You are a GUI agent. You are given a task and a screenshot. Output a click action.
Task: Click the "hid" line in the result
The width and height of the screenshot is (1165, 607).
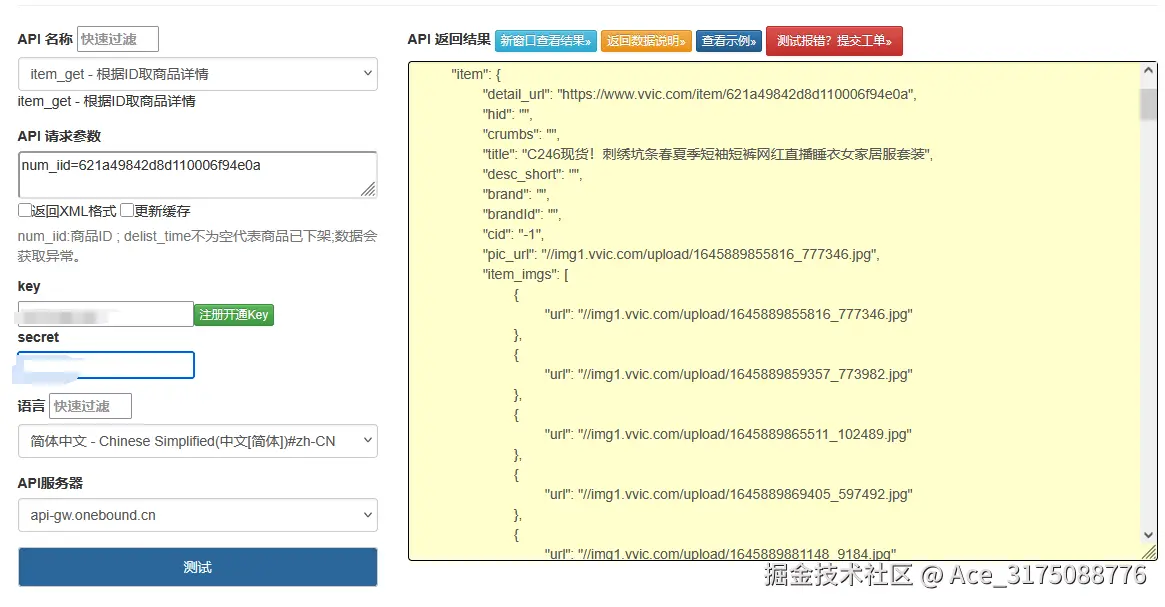tap(507, 114)
